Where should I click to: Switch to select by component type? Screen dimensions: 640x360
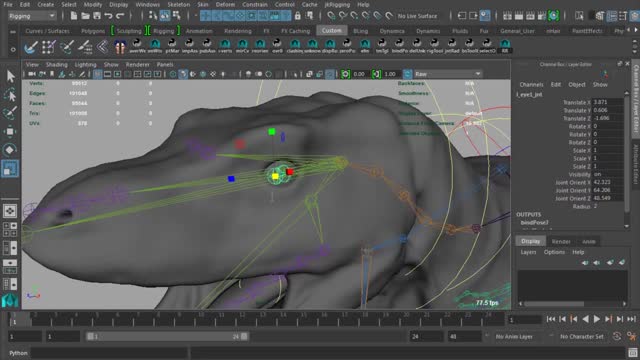[177, 16]
